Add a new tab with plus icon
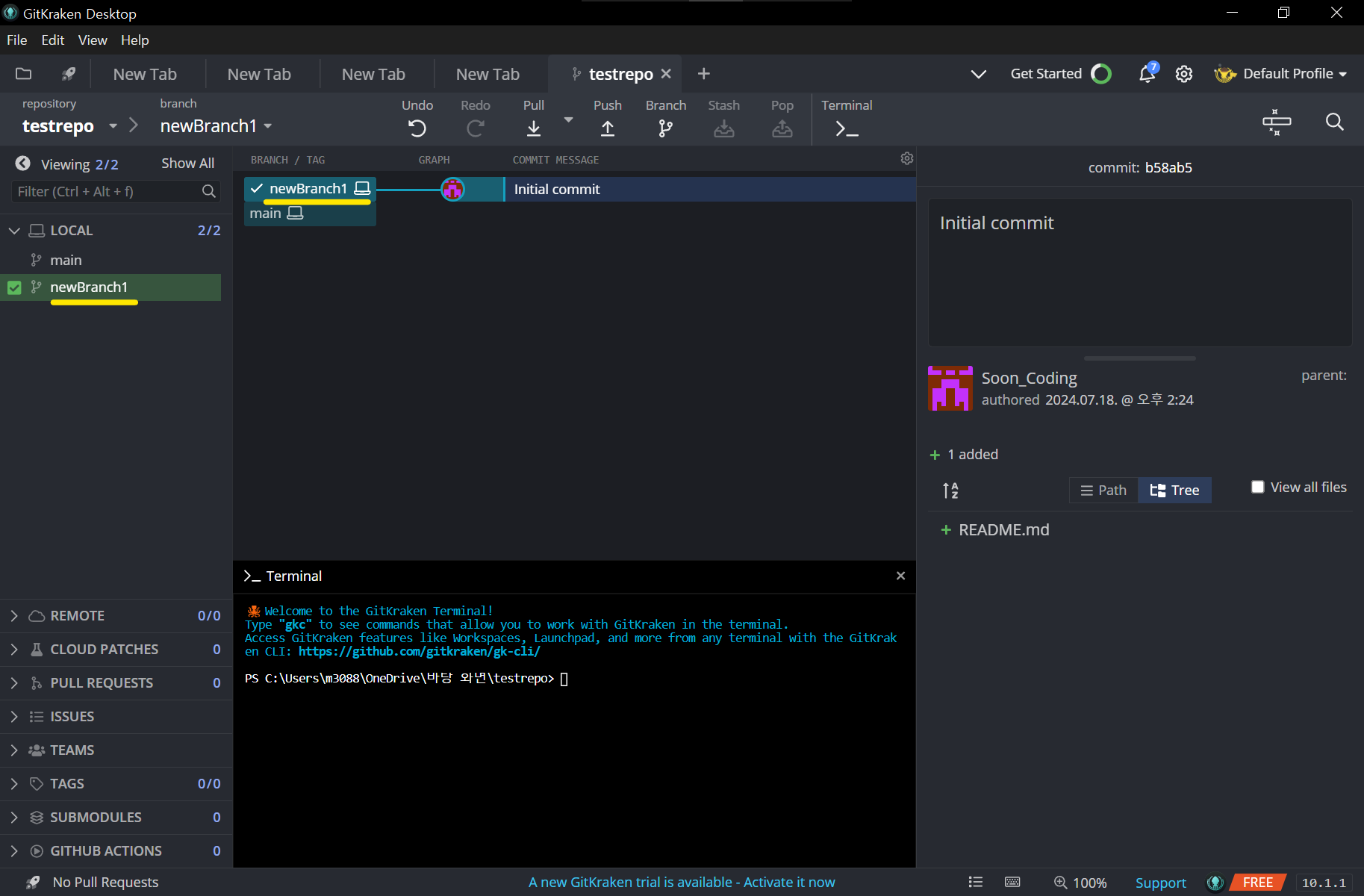 coord(703,74)
